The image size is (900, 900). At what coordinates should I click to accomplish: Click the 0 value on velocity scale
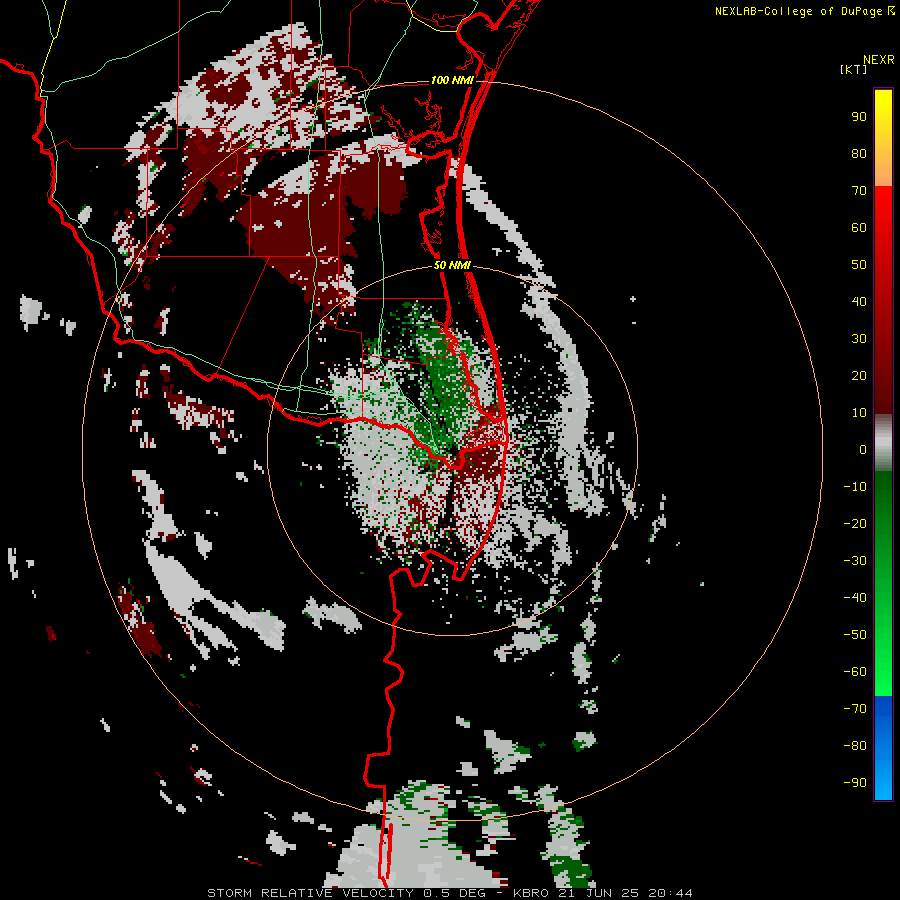[x=863, y=449]
